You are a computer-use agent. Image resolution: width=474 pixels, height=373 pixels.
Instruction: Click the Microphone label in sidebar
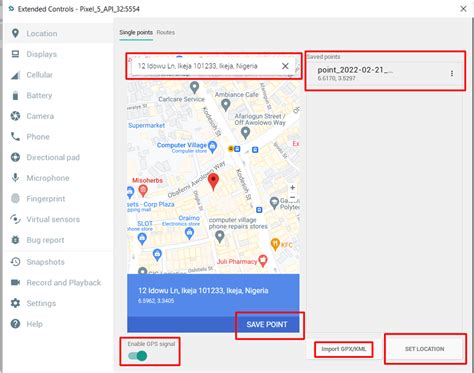[x=48, y=178]
